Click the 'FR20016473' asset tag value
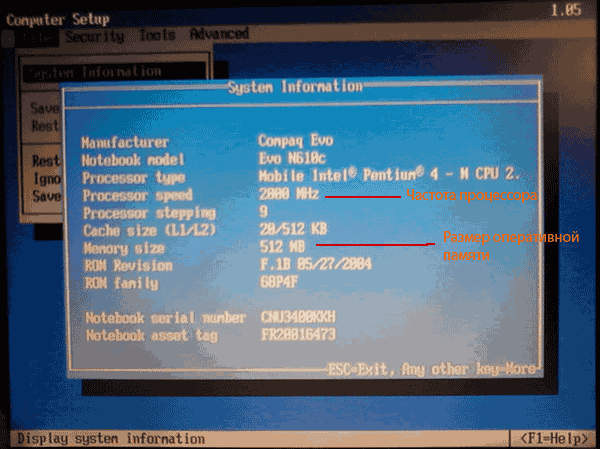Image resolution: width=600 pixels, height=449 pixels. pos(298,334)
